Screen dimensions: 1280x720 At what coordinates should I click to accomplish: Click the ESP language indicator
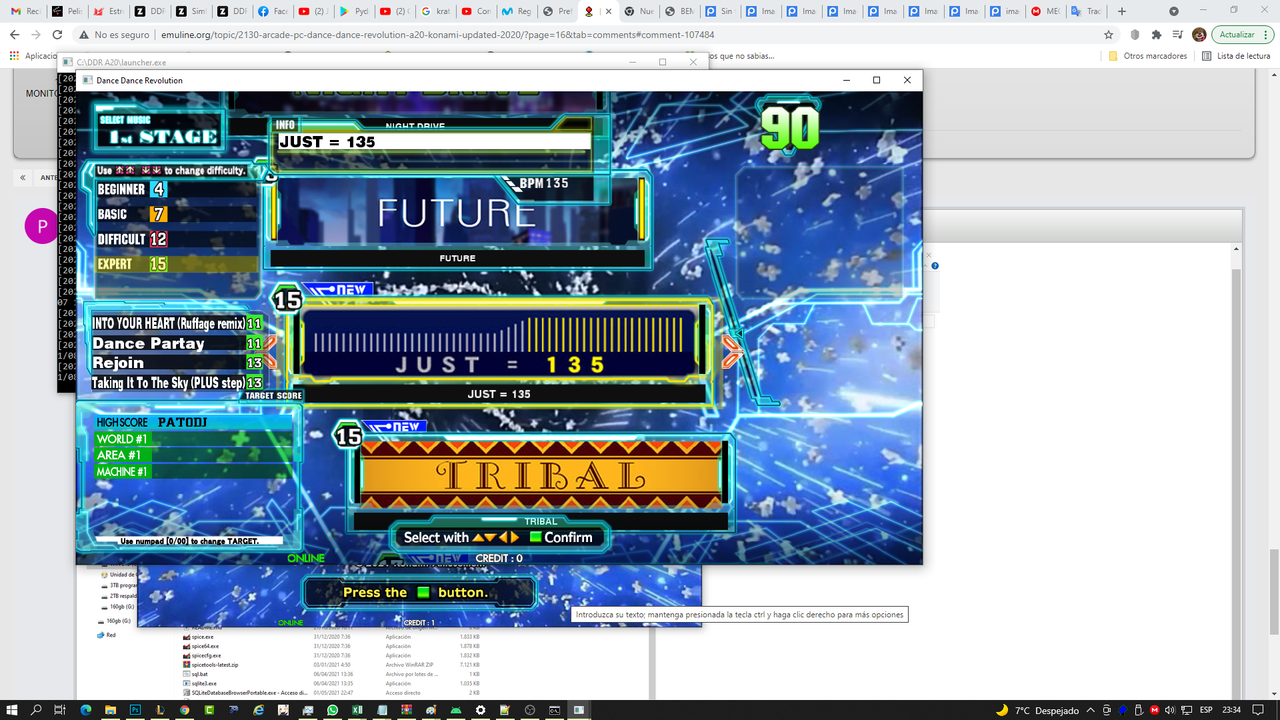[1206, 709]
